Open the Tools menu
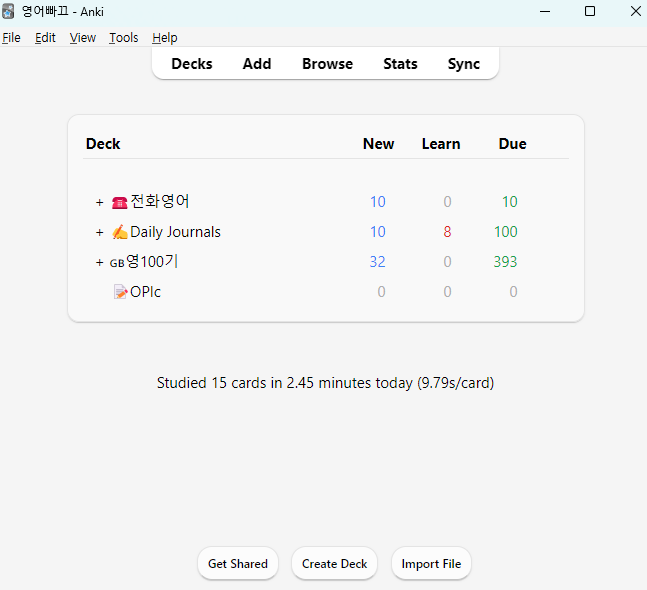The height and width of the screenshot is (590, 647). pos(123,38)
